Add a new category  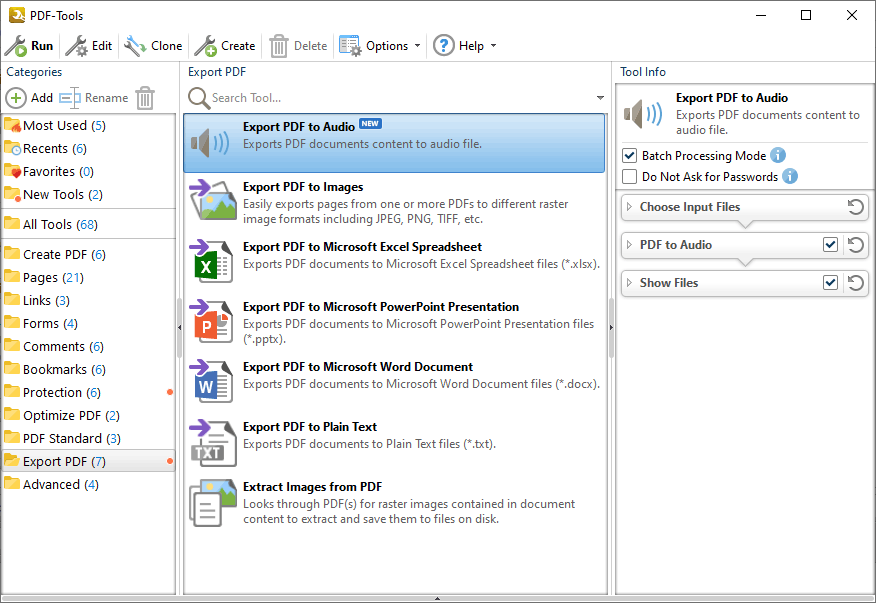30,98
